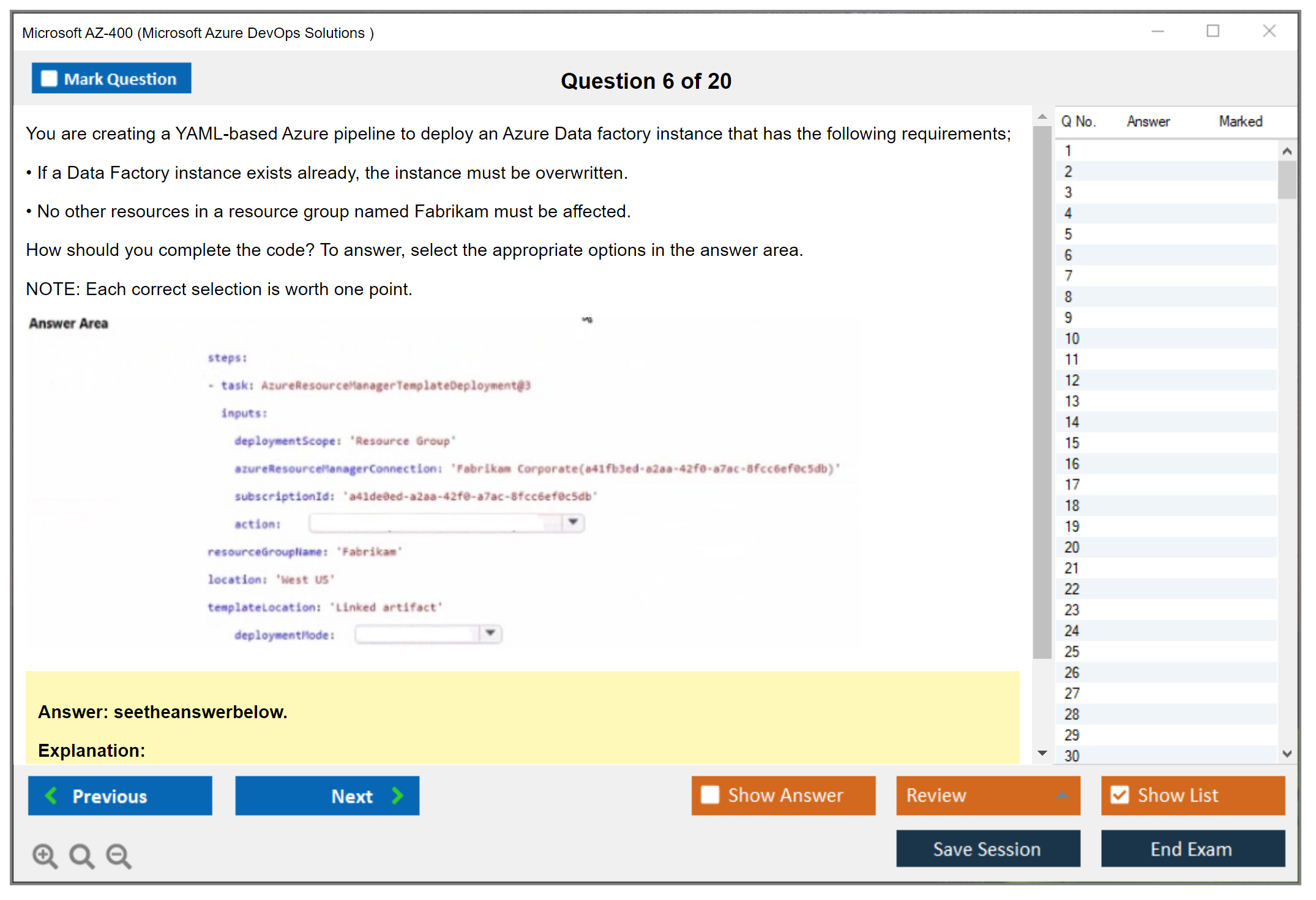Open the deploymentMode dropdown
1316x900 pixels.
coord(490,633)
